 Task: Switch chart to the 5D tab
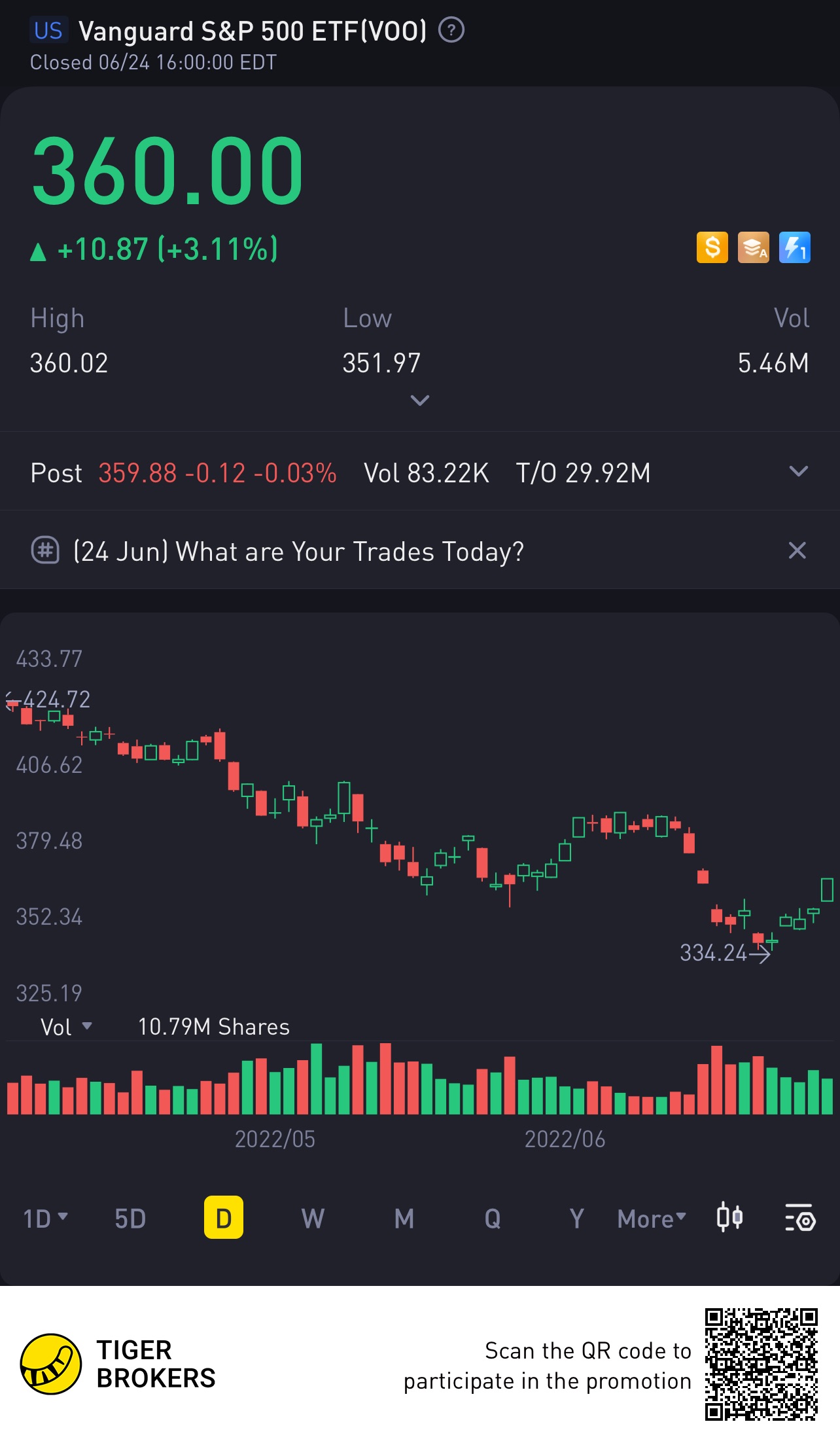tap(130, 1219)
